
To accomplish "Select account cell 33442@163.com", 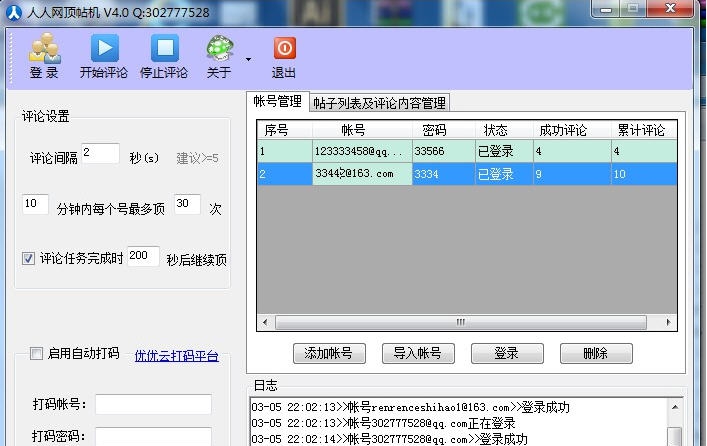I will (x=362, y=174).
